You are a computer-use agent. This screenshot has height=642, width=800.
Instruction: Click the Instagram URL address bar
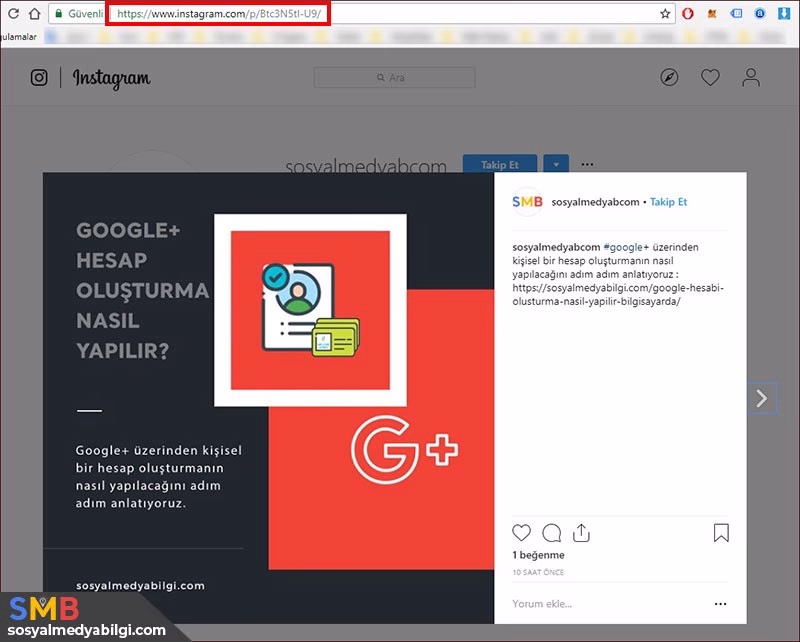[219, 14]
